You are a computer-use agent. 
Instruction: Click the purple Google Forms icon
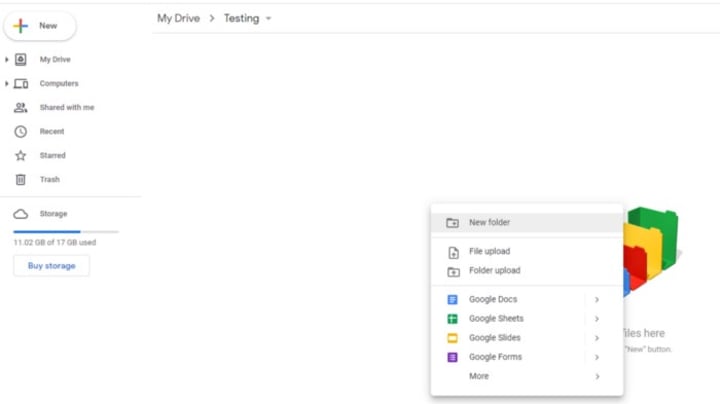[452, 357]
